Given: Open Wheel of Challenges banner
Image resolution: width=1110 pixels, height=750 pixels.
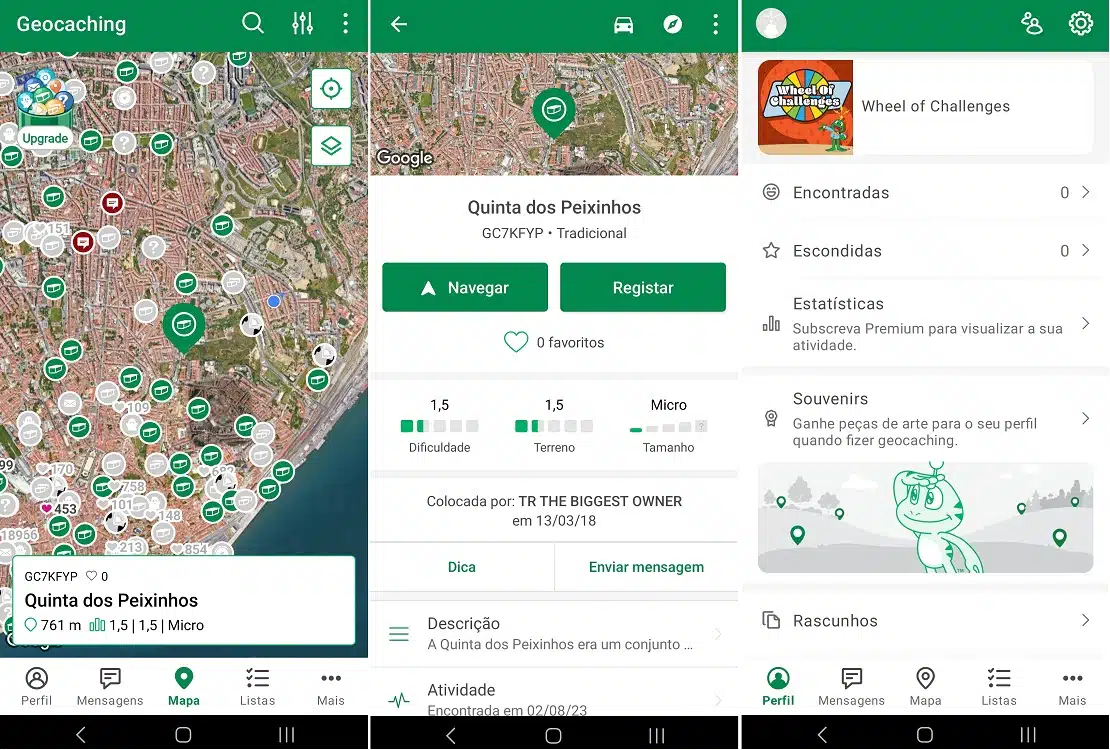Looking at the screenshot, I should [925, 107].
